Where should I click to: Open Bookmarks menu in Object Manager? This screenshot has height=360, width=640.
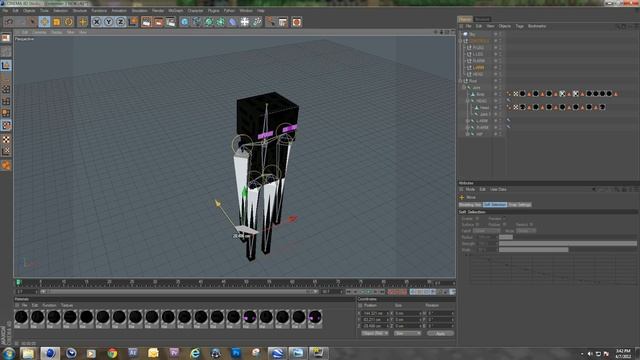[x=537, y=26]
